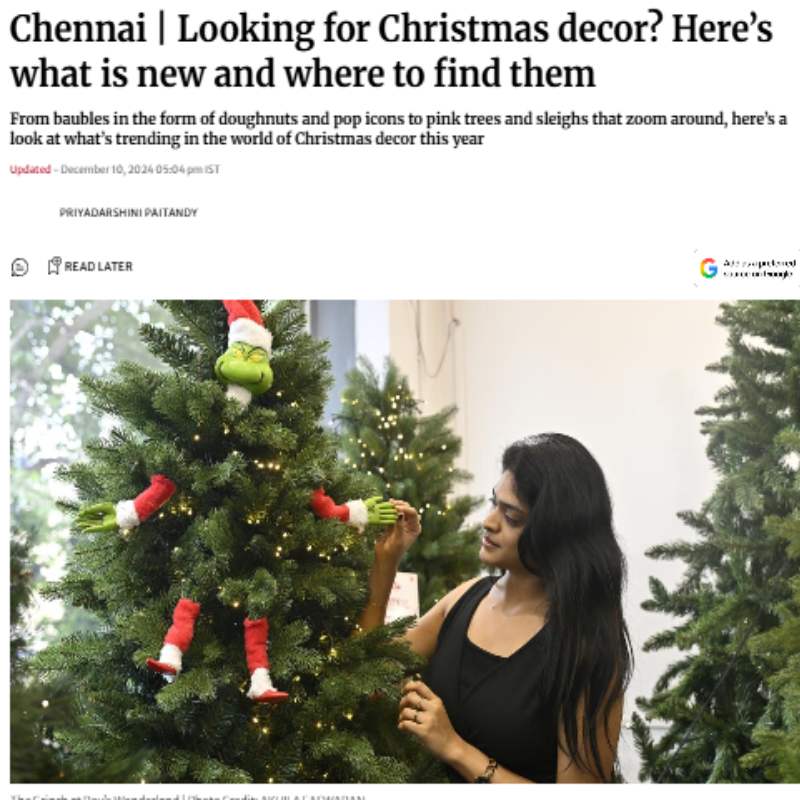Open the comments speech bubble icon
Screen dimensions: 800x800
click(x=19, y=267)
